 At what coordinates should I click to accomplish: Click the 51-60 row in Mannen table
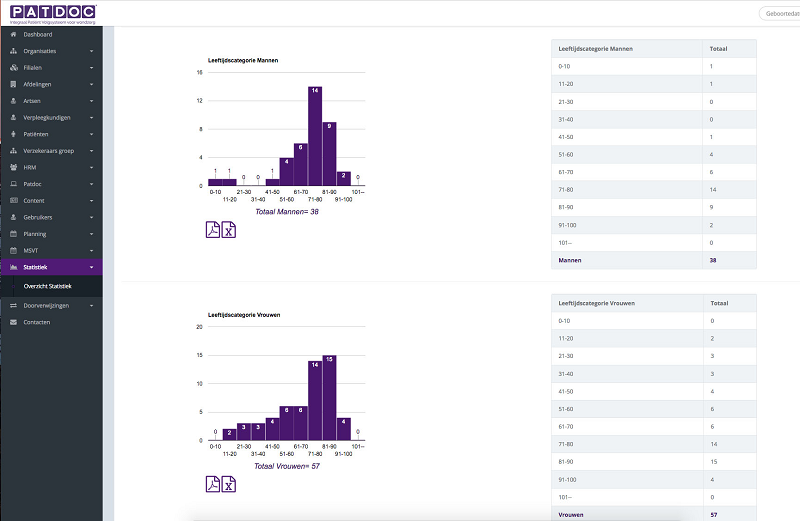(x=654, y=155)
